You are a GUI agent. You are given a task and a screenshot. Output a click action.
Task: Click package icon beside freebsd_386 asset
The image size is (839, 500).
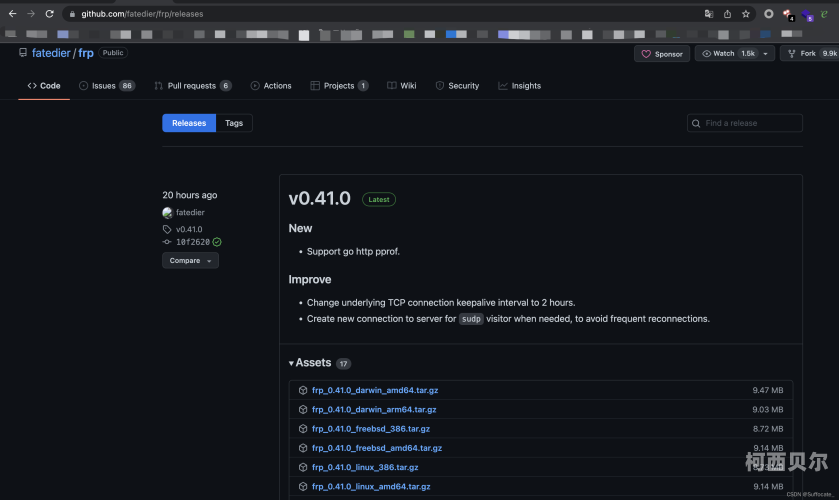click(x=303, y=429)
